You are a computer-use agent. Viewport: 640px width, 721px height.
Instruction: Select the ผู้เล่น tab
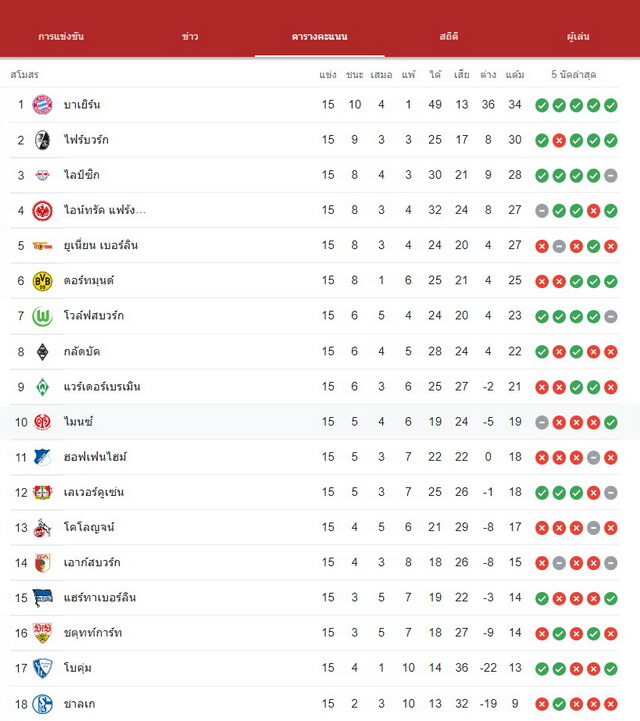[x=578, y=36]
